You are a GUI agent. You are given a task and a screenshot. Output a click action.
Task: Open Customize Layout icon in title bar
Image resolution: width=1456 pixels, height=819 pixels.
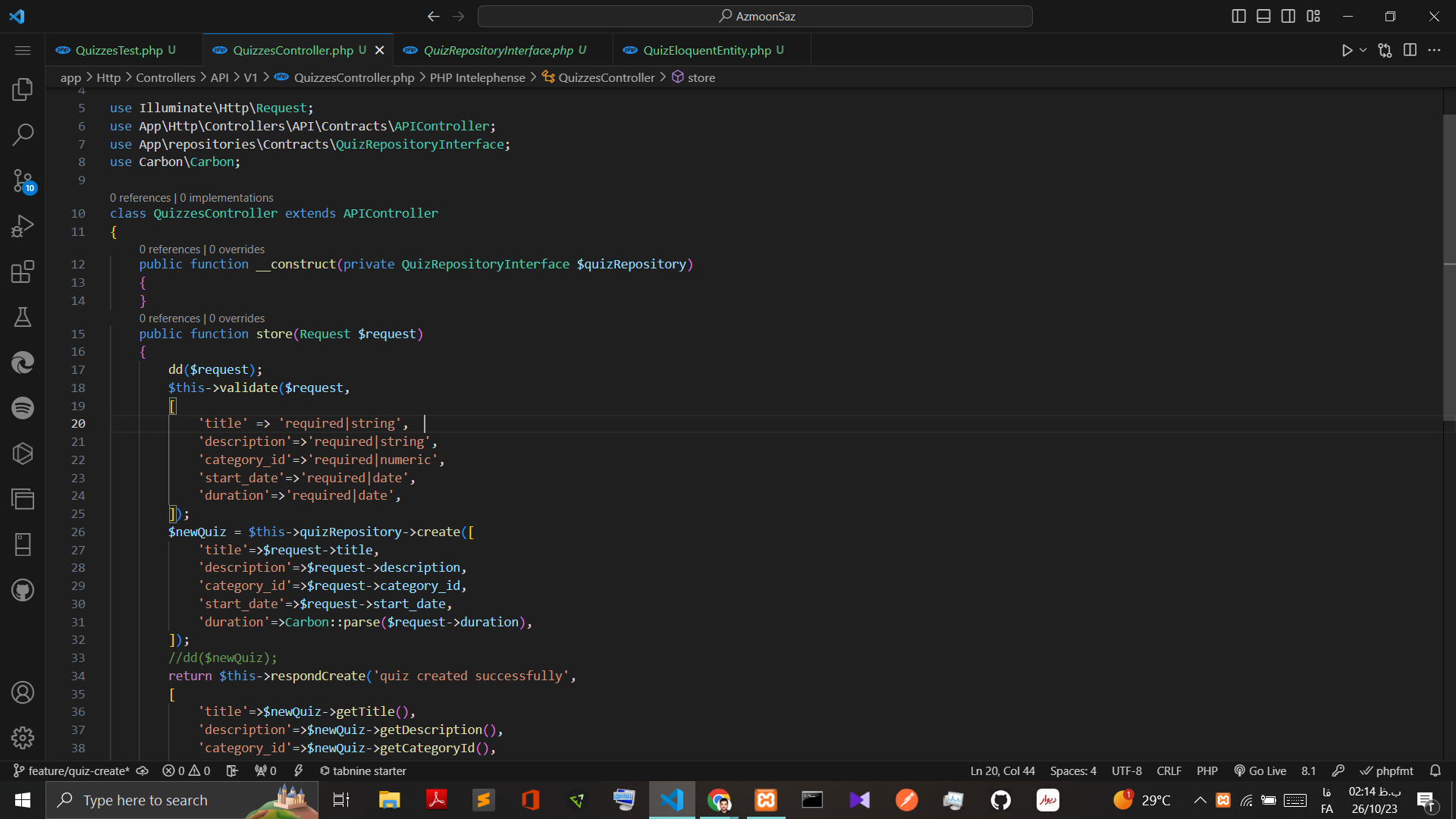[1313, 16]
